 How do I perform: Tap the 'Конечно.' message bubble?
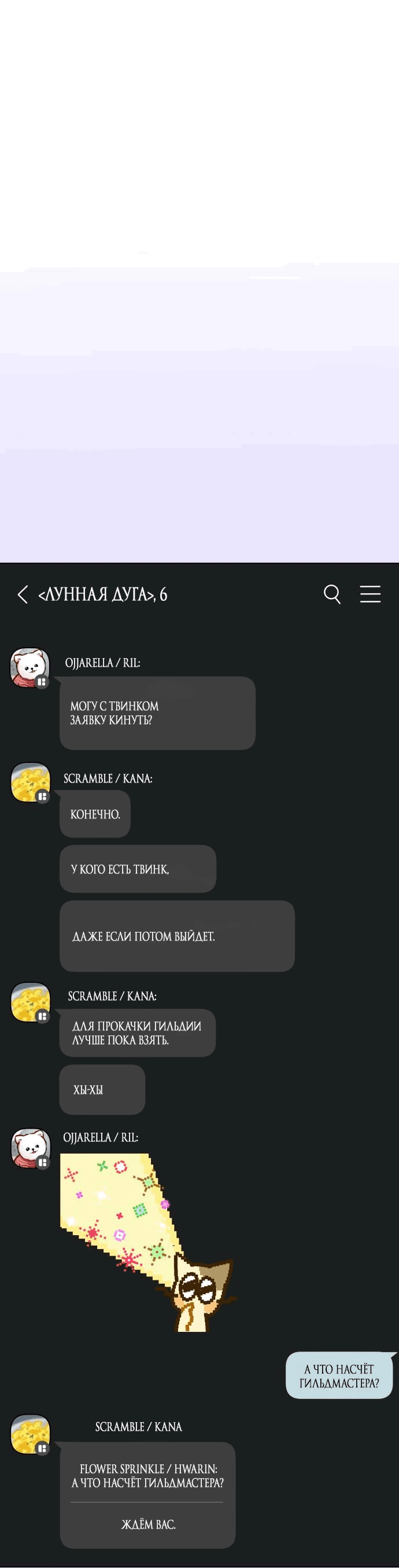[x=95, y=814]
